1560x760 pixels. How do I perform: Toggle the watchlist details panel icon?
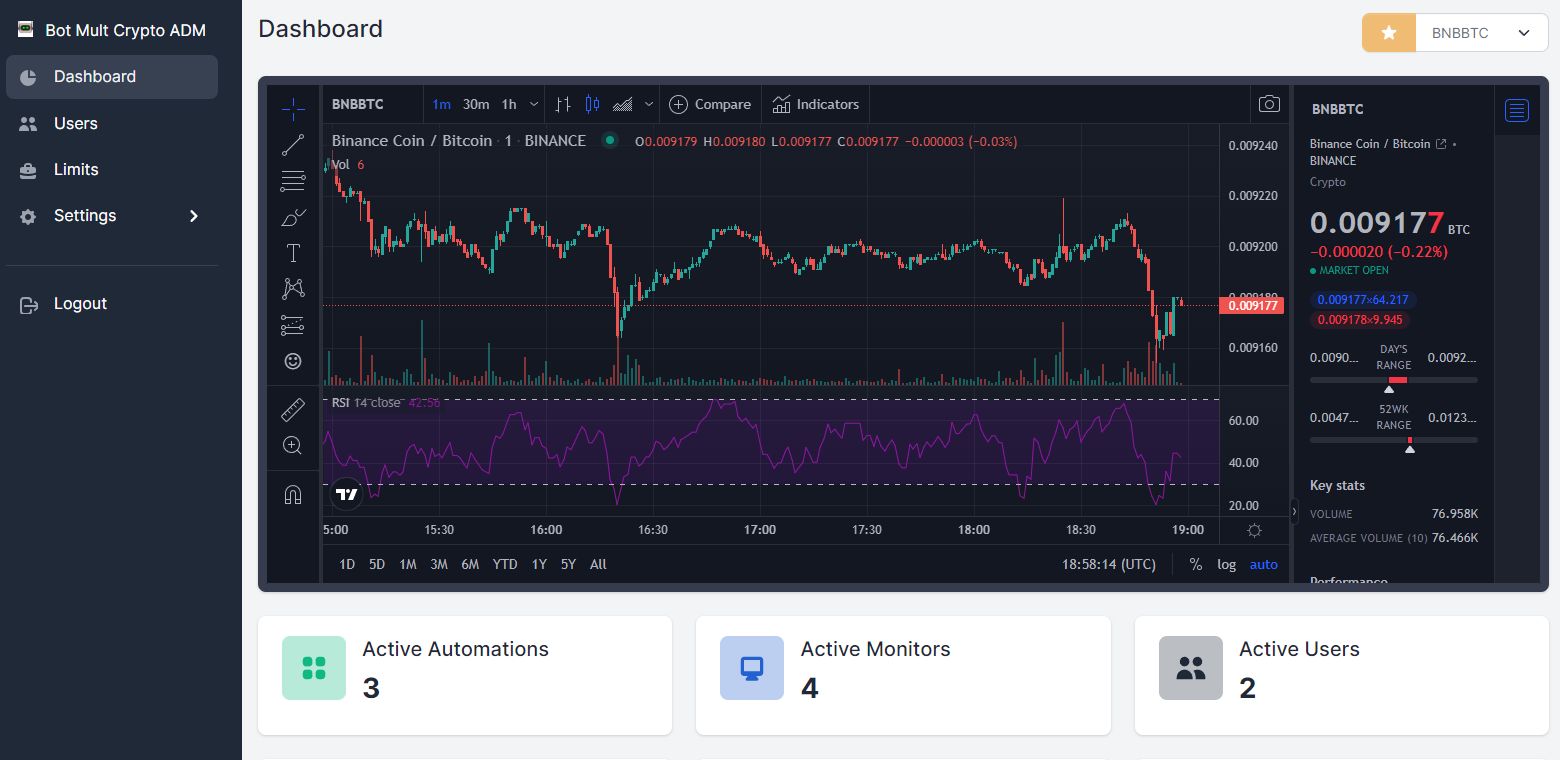1517,110
